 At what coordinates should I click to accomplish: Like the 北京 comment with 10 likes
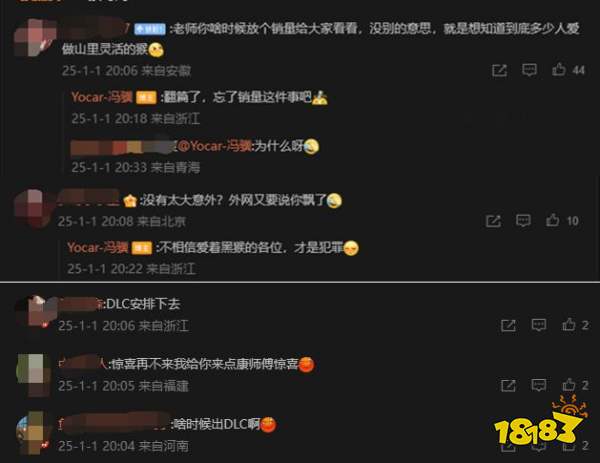click(x=553, y=220)
